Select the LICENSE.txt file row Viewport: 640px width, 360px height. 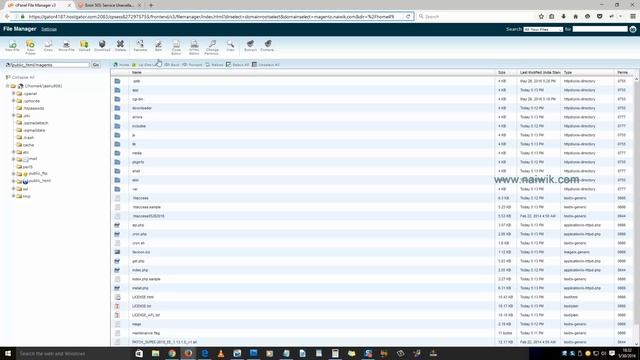[x=372, y=306]
